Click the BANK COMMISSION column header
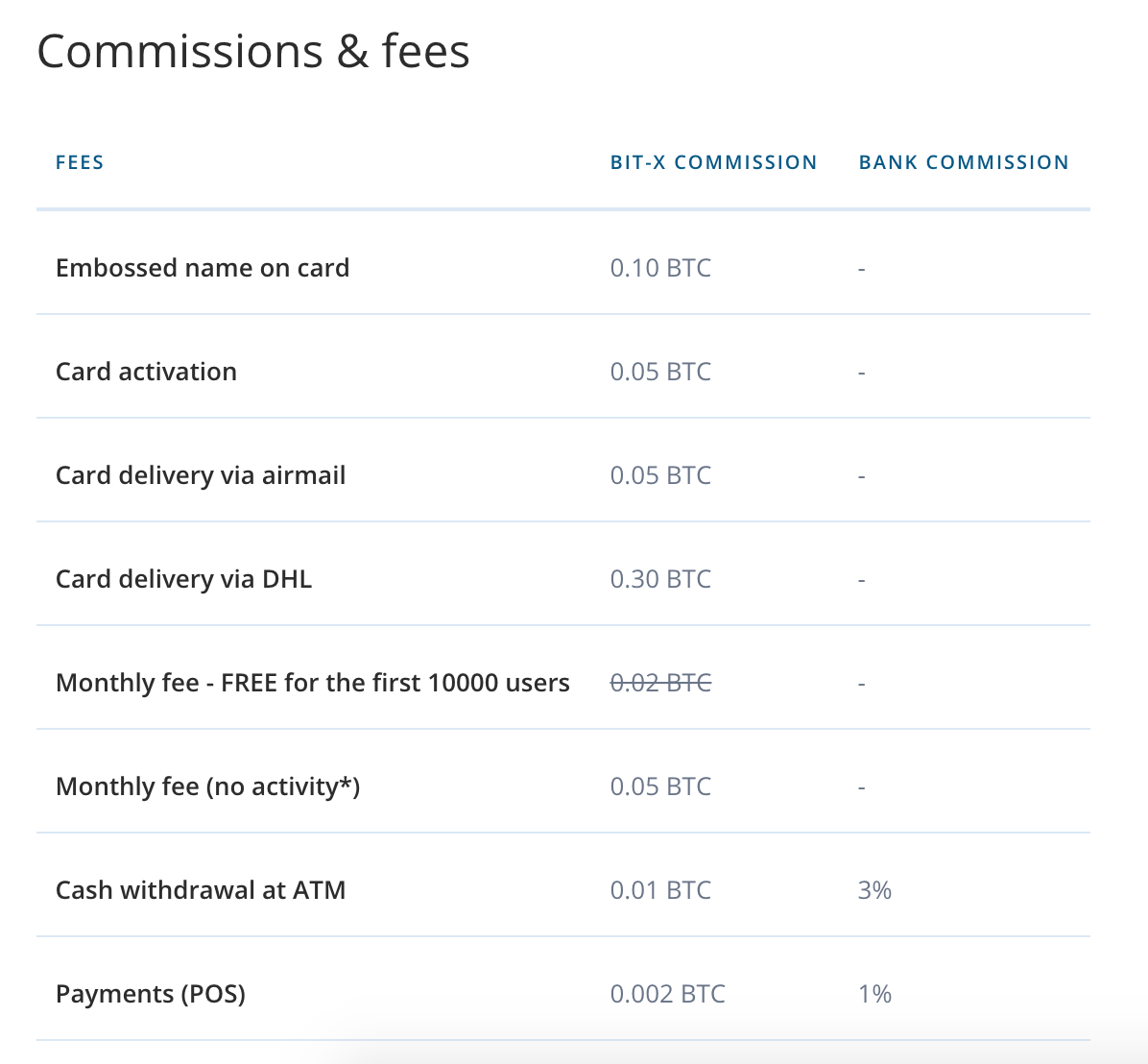 964,162
